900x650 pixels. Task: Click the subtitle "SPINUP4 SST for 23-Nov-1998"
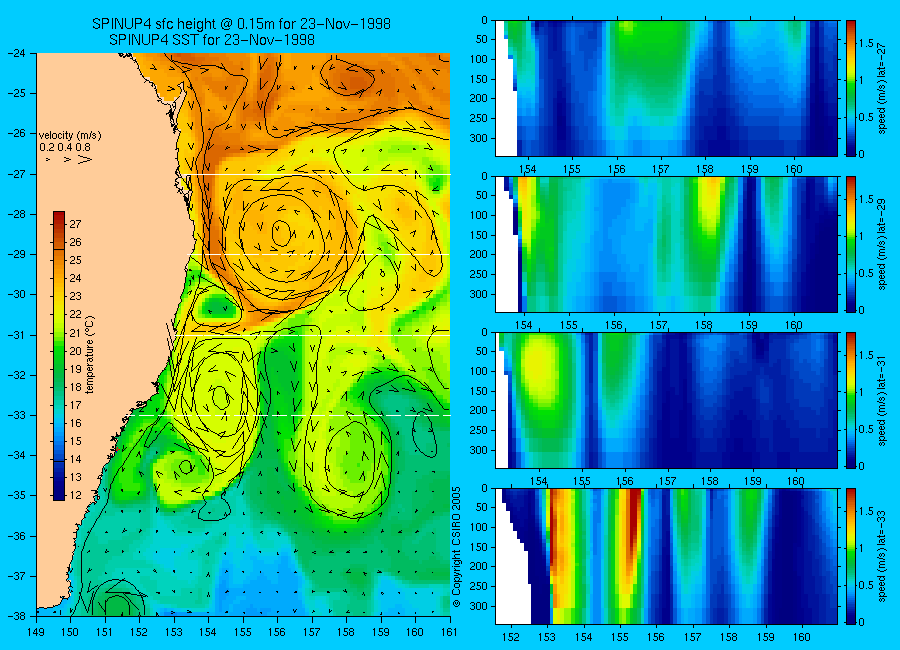point(212,40)
